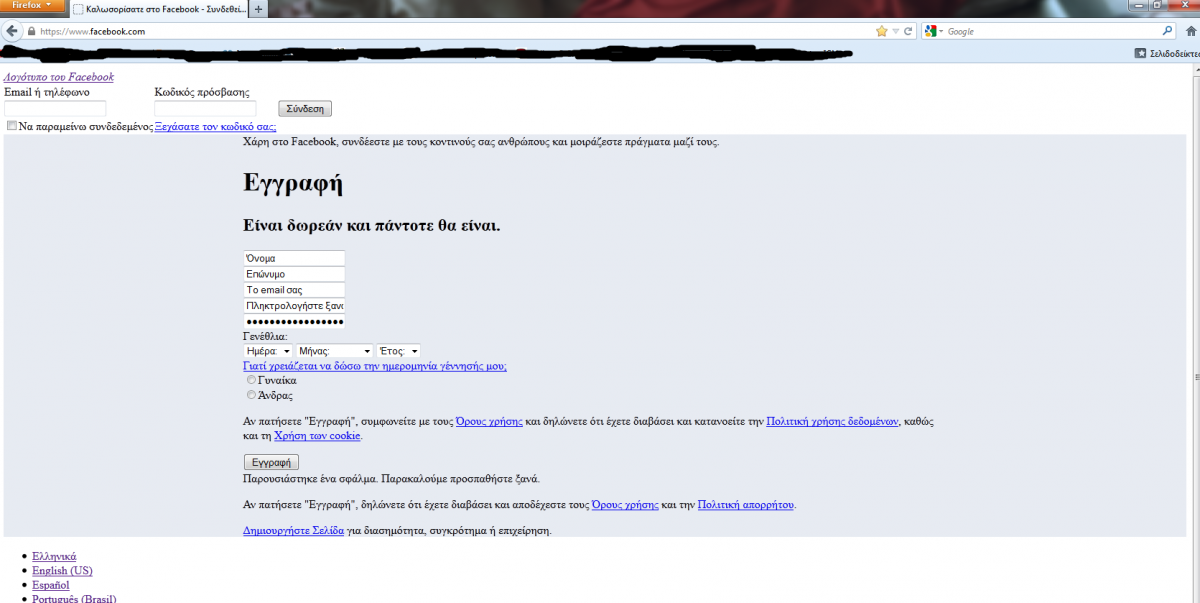This screenshot has height=603, width=1200.
Task: Bookmark this page with star icon
Action: click(881, 31)
